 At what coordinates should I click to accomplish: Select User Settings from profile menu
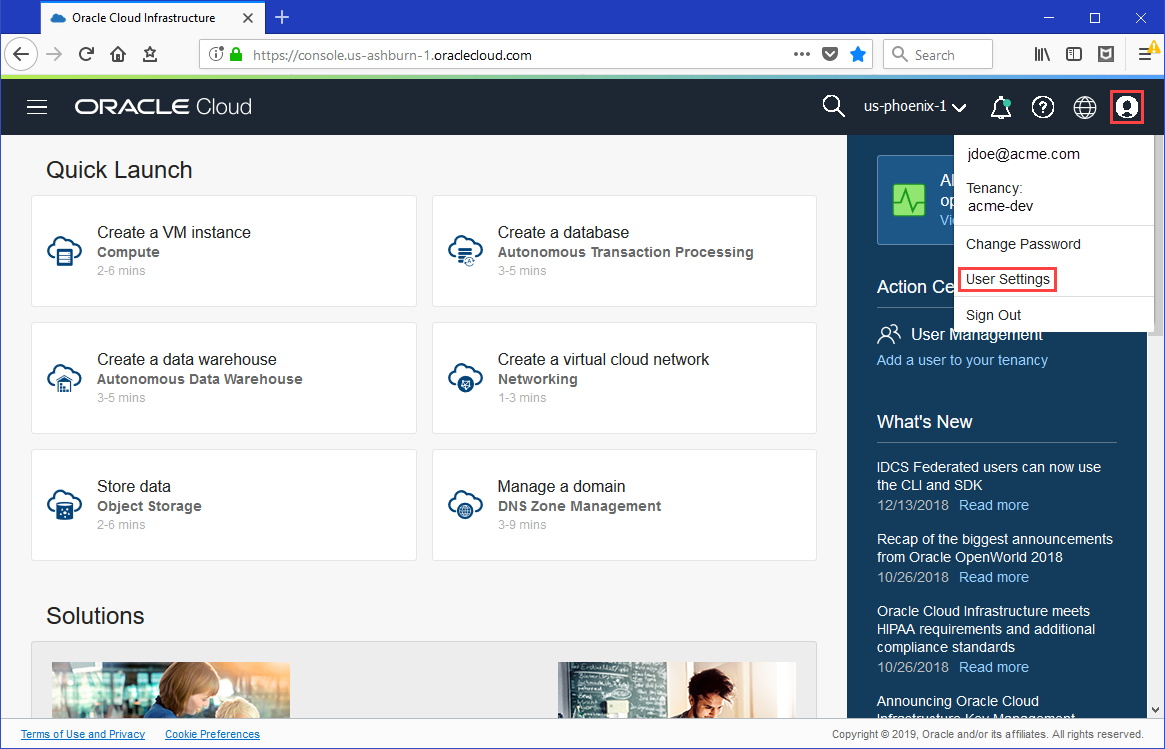[1007, 279]
